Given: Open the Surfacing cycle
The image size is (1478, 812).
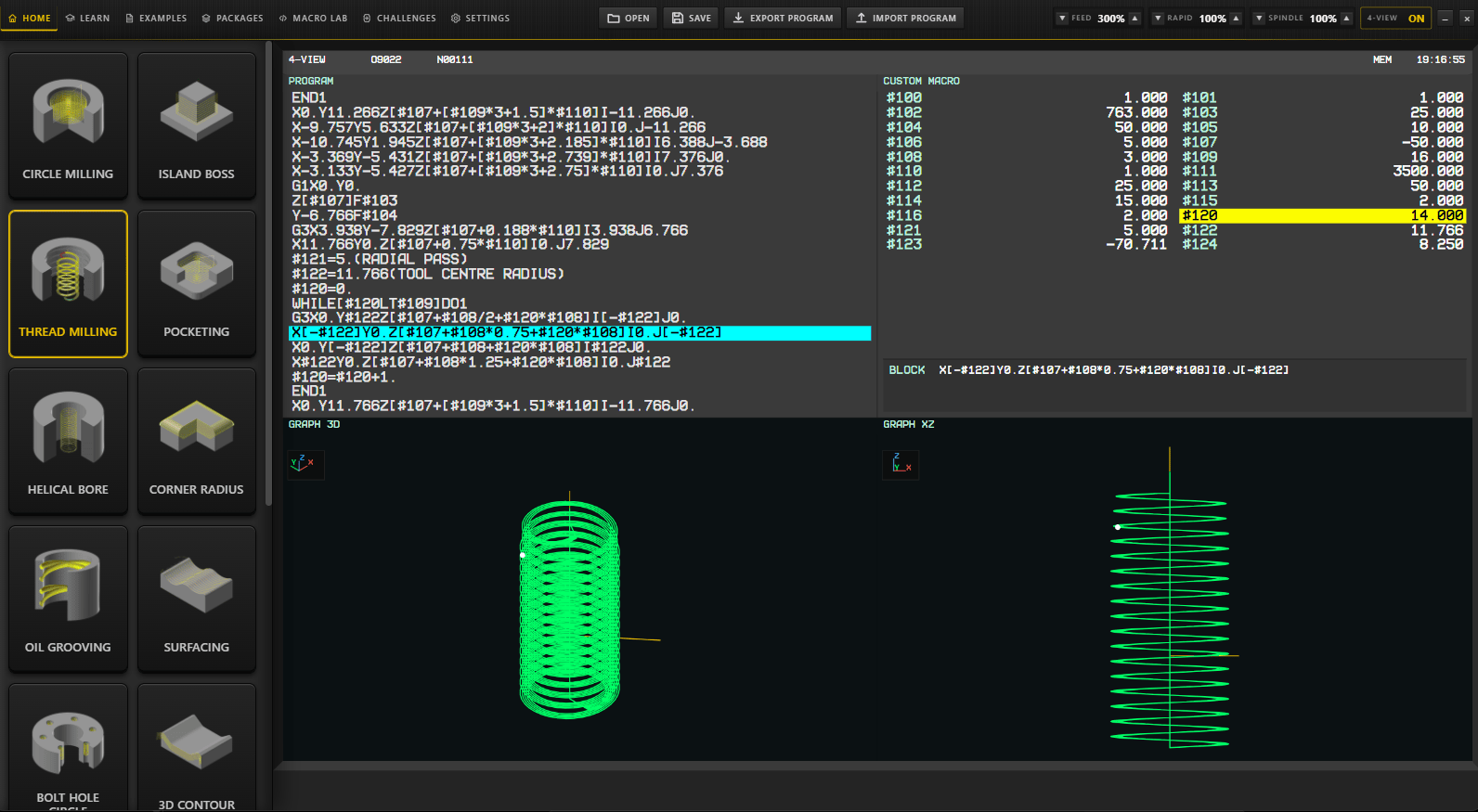Looking at the screenshot, I should (197, 599).
